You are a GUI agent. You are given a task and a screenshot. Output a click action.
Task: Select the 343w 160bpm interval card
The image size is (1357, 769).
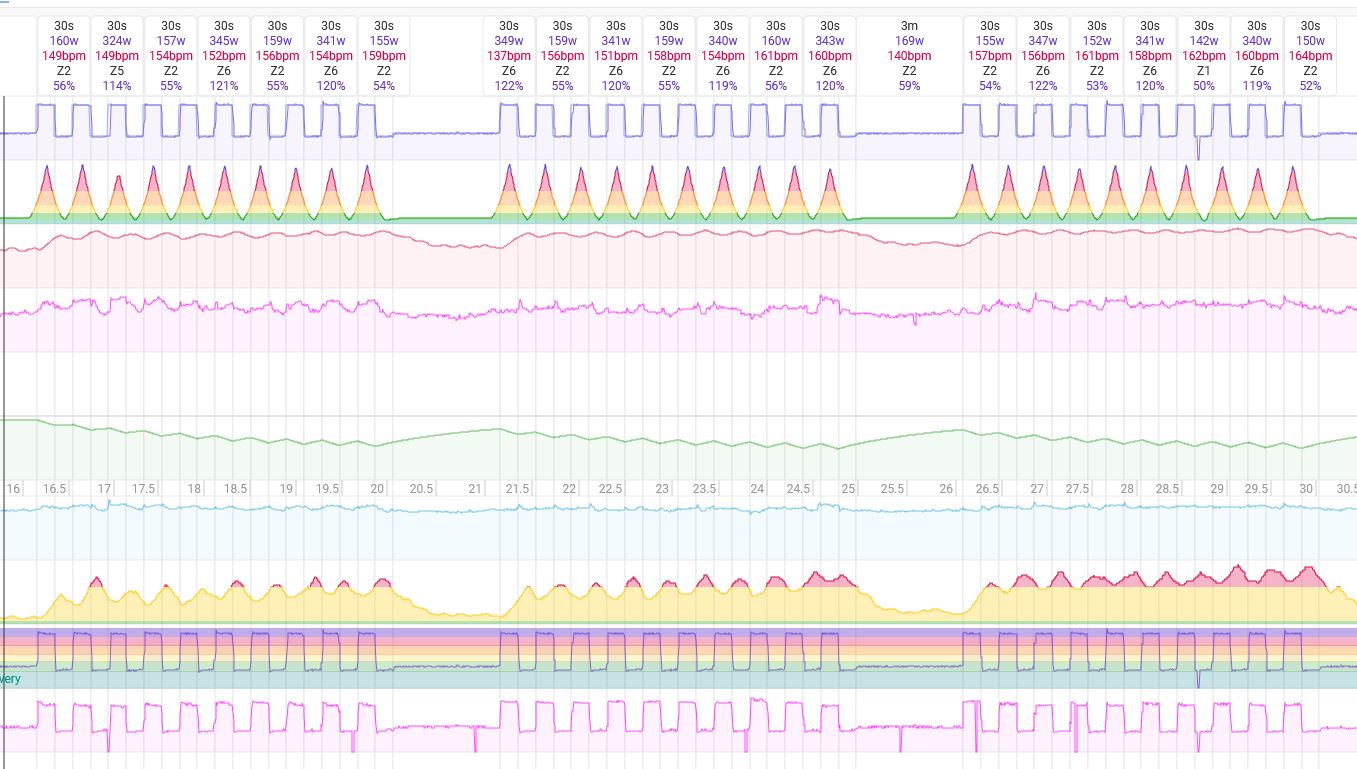830,55
